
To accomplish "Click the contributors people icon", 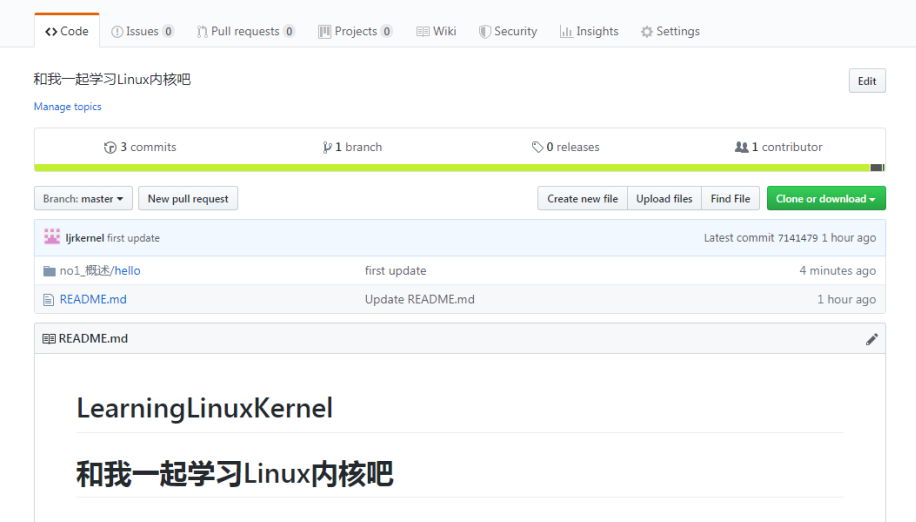I will [x=741, y=147].
